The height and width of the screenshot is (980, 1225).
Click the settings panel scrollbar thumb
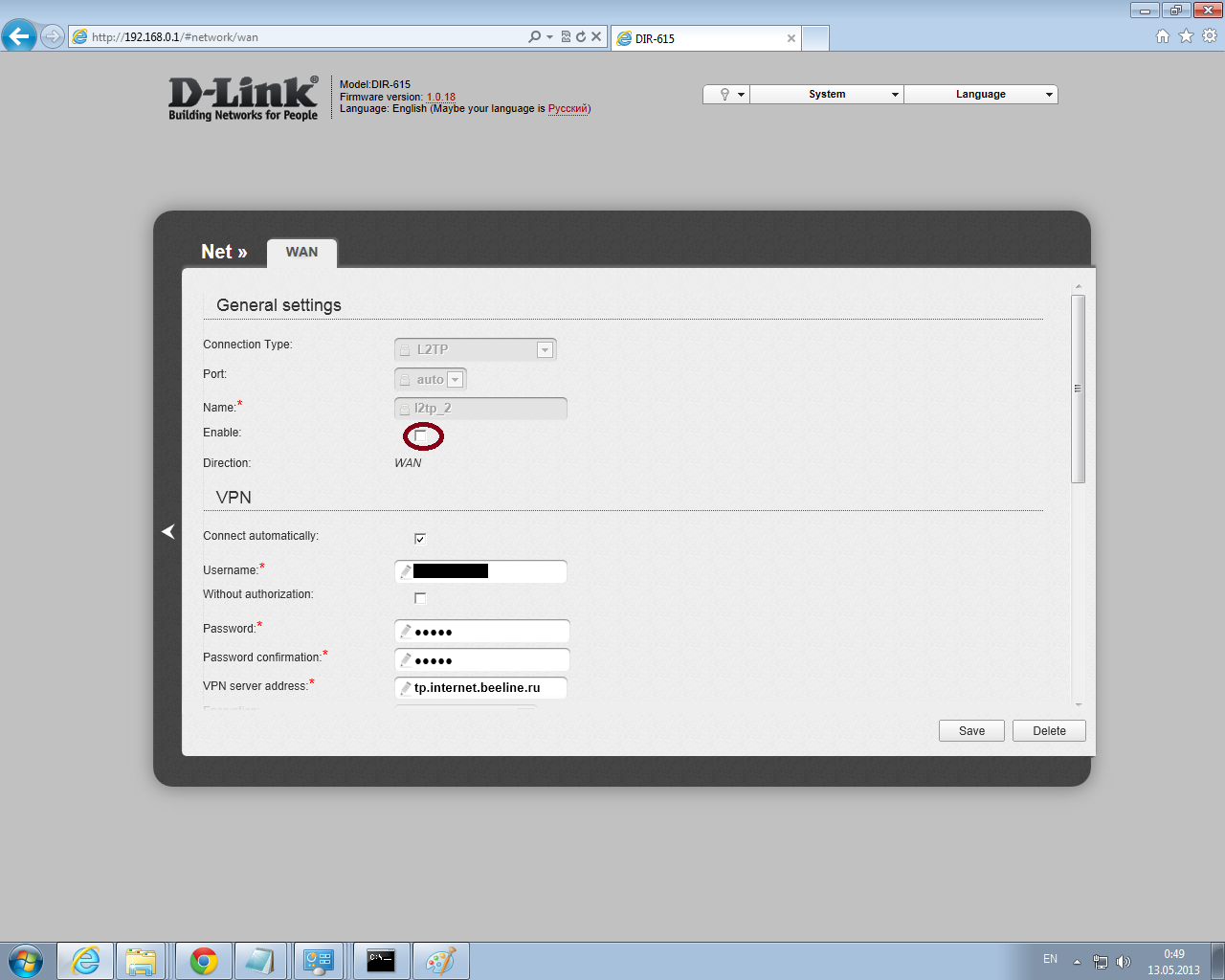coord(1078,389)
